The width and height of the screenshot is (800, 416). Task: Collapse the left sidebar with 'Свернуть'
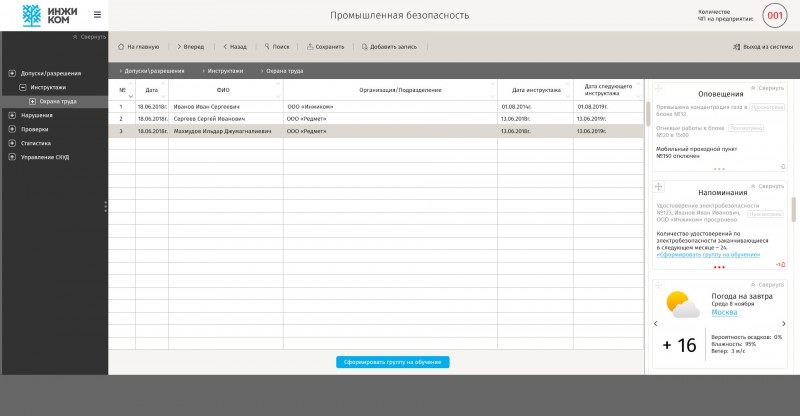(x=89, y=37)
